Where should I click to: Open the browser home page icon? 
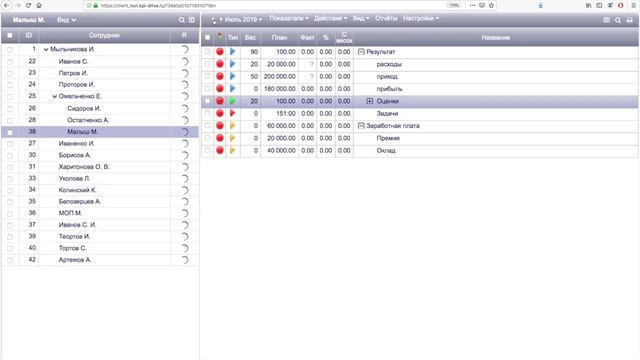click(x=39, y=5)
